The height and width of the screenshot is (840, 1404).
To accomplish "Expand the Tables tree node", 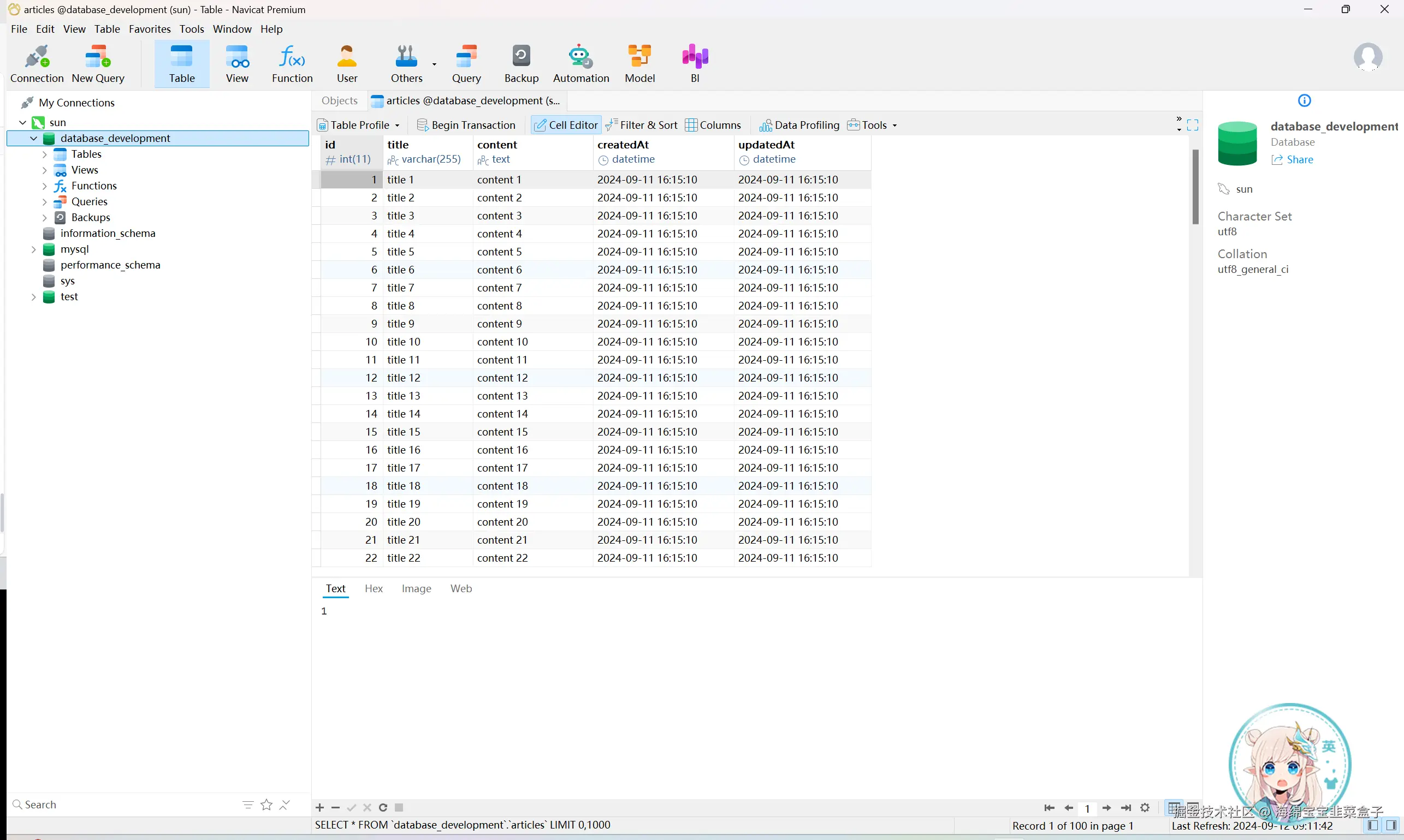I will click(x=45, y=154).
